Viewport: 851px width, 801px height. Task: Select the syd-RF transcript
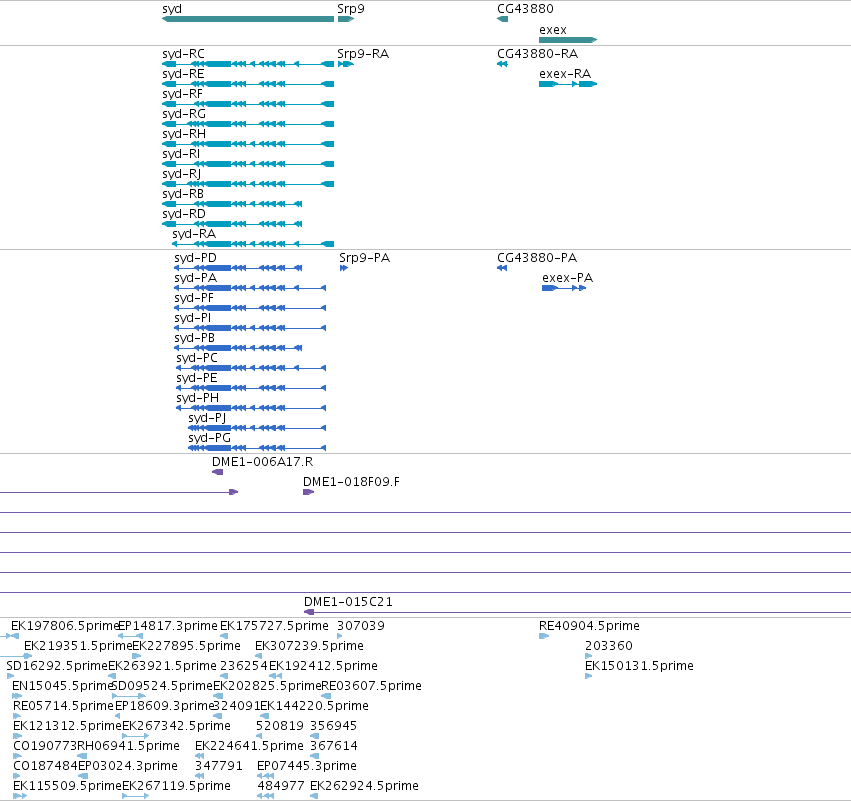pos(248,104)
